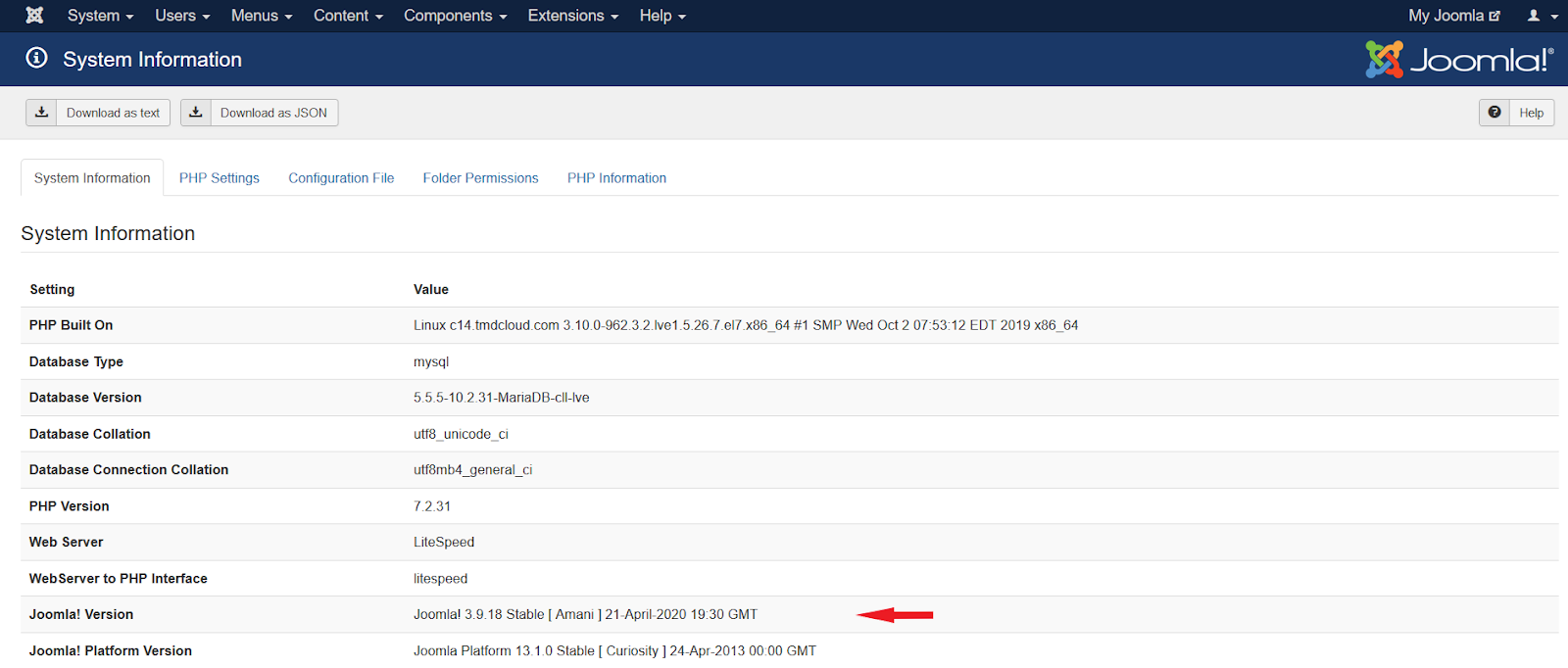Viewport: 1568px width, 668px height.
Task: Click the question mark Help icon
Action: (x=1494, y=113)
